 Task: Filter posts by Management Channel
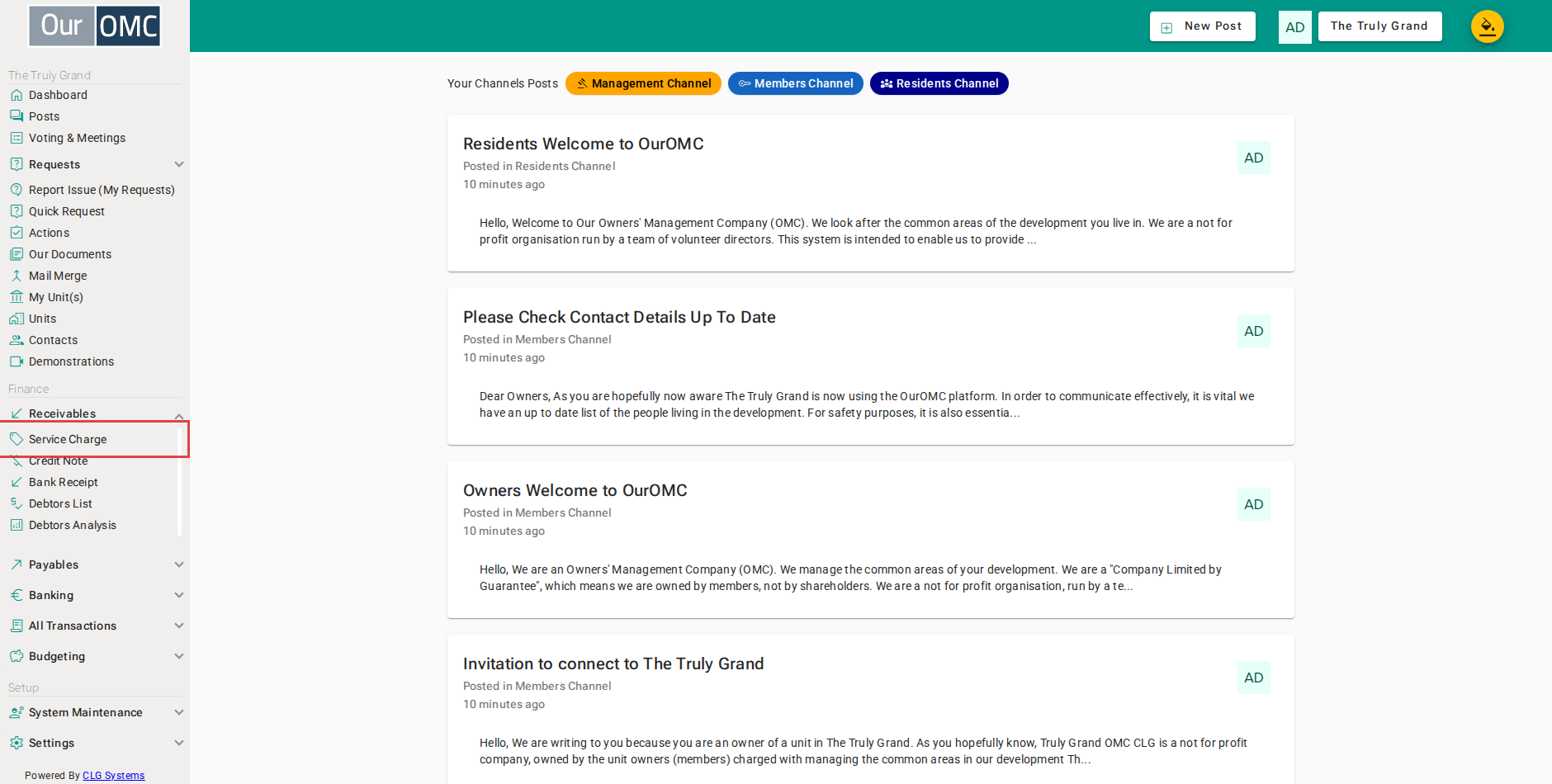point(643,83)
